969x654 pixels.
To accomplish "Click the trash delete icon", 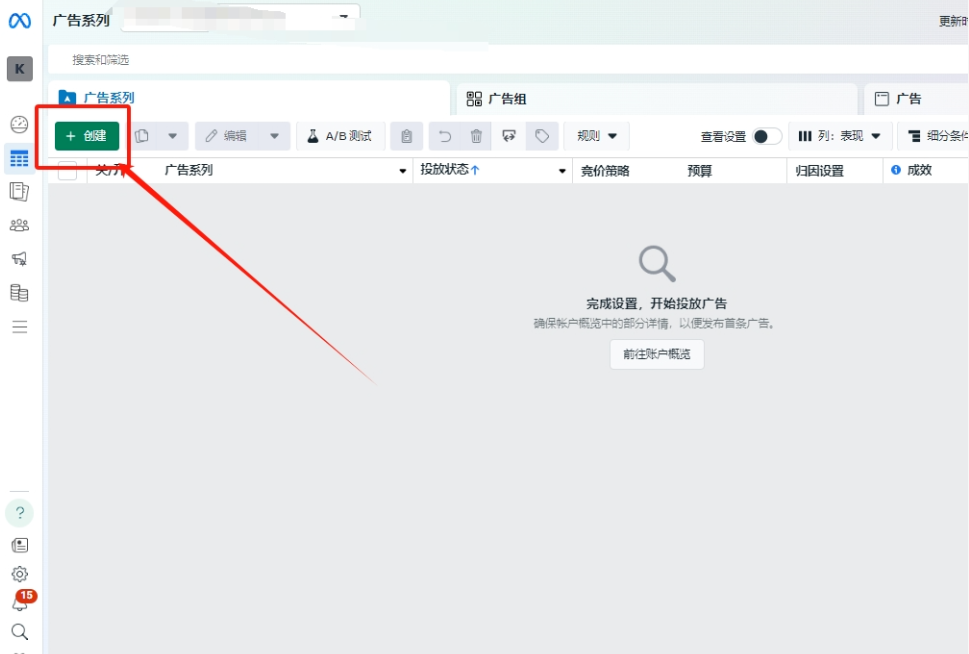I will coord(476,136).
